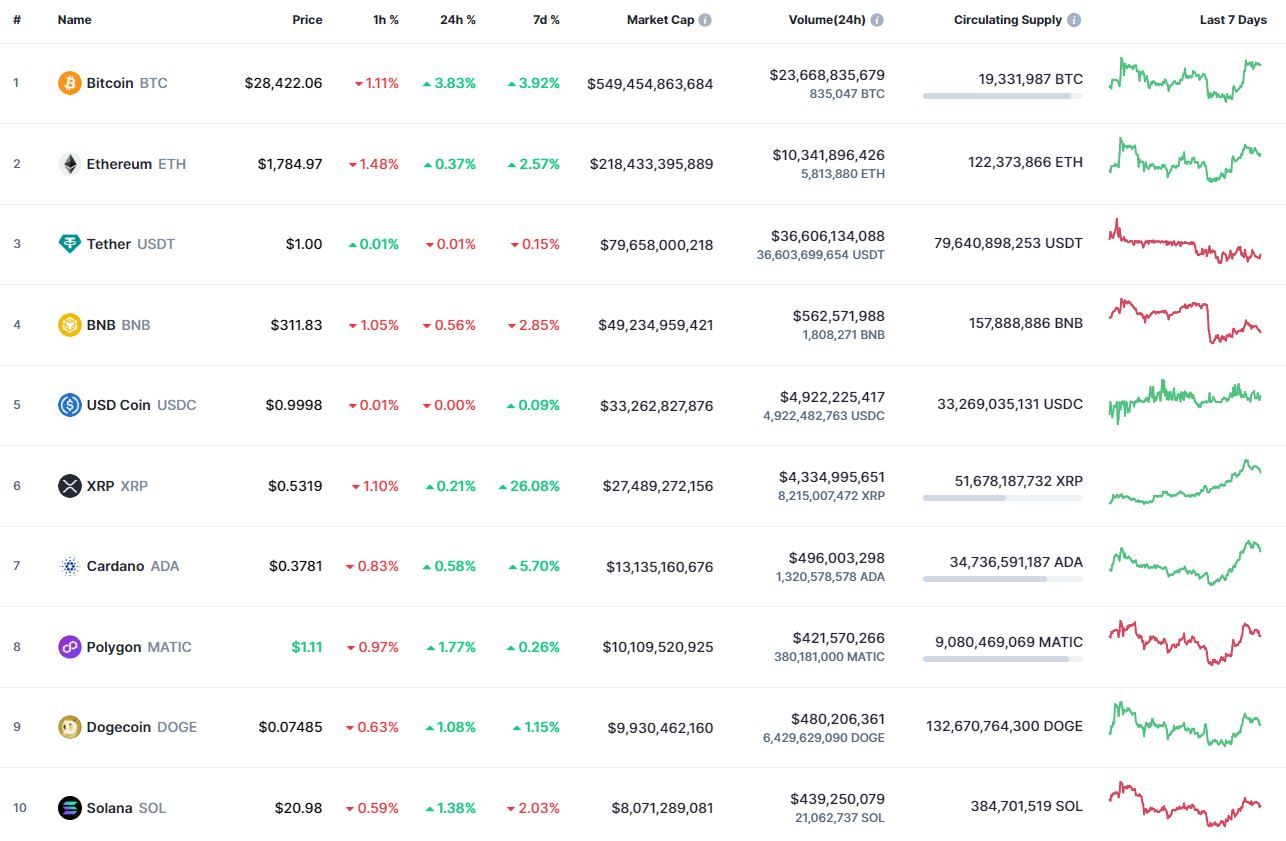This screenshot has width=1286, height=841.
Task: Open Bitcoin's 24h volume link
Action: coord(827,75)
